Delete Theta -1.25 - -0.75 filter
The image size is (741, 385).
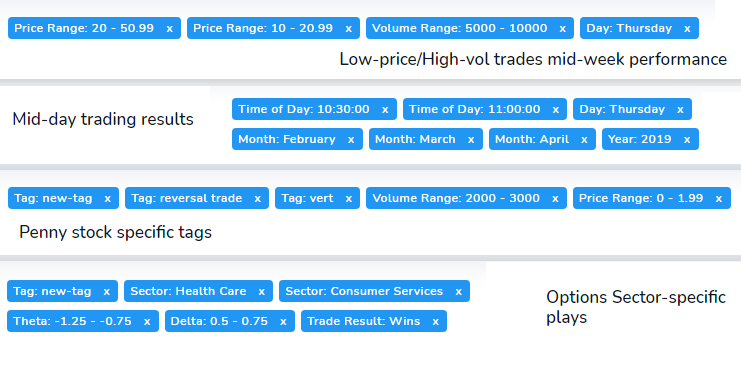coord(147,322)
